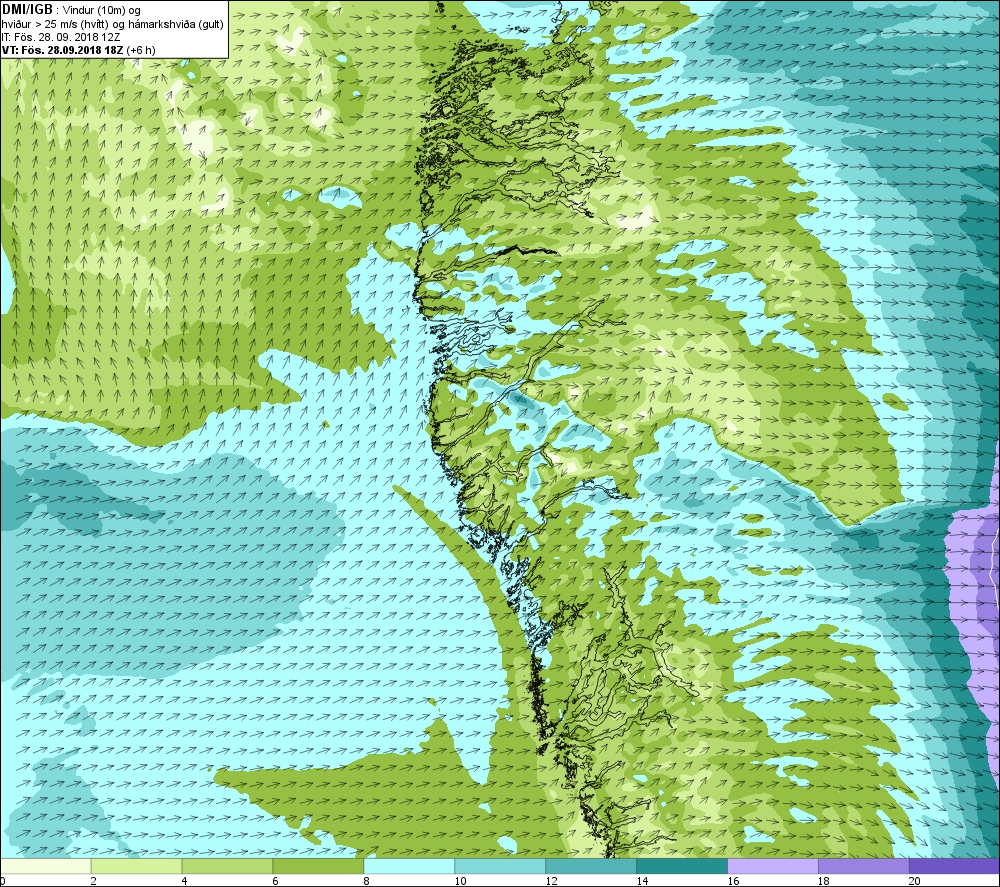1000x887 pixels.
Task: Click the legend label "16"
Action: [x=733, y=881]
